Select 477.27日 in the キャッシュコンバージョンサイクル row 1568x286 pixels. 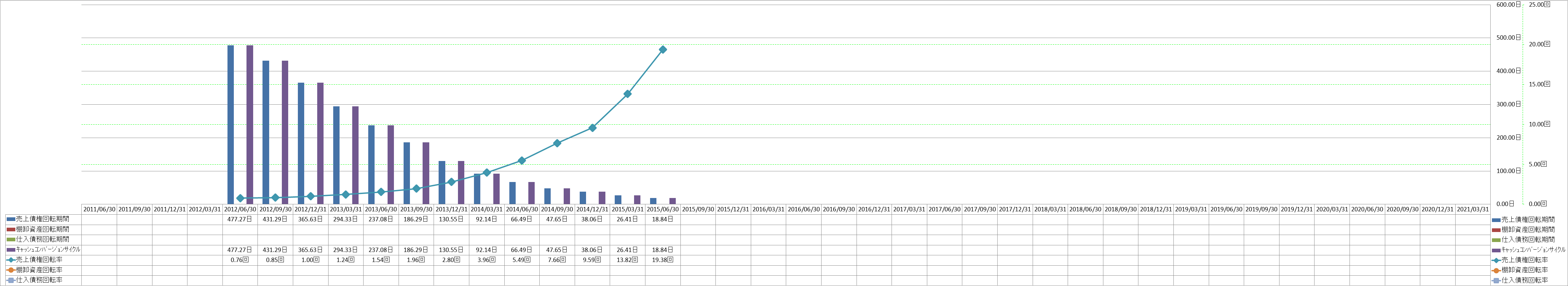click(x=240, y=249)
